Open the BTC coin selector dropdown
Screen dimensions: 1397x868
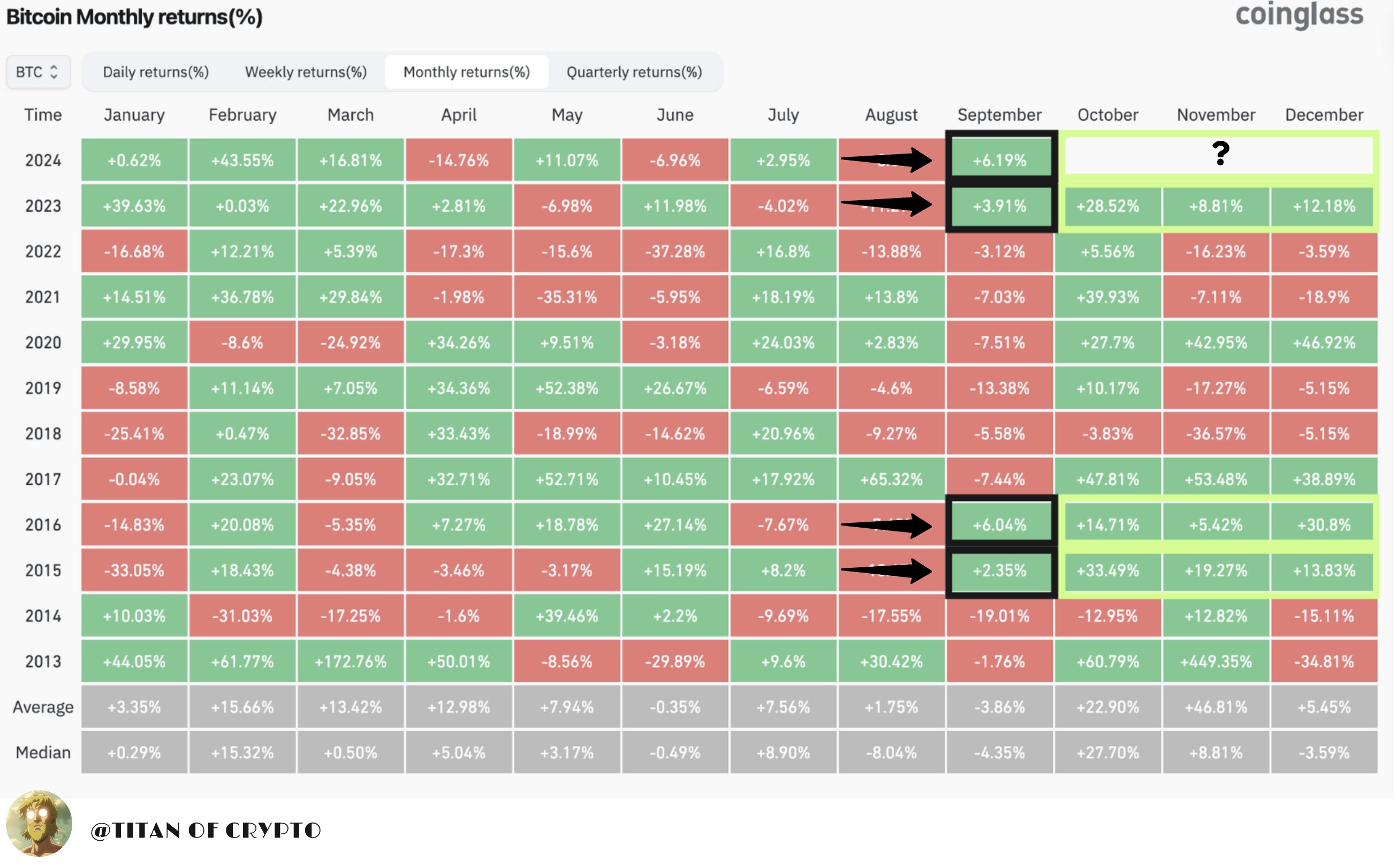pyautogui.click(x=38, y=72)
